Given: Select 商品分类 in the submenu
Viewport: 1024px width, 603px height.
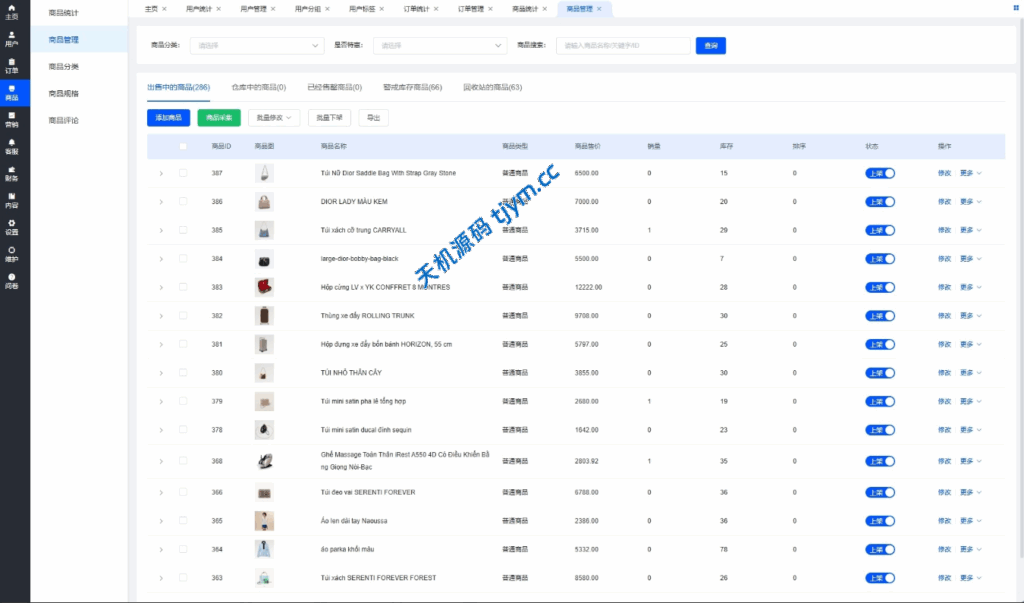Looking at the screenshot, I should [63, 67].
